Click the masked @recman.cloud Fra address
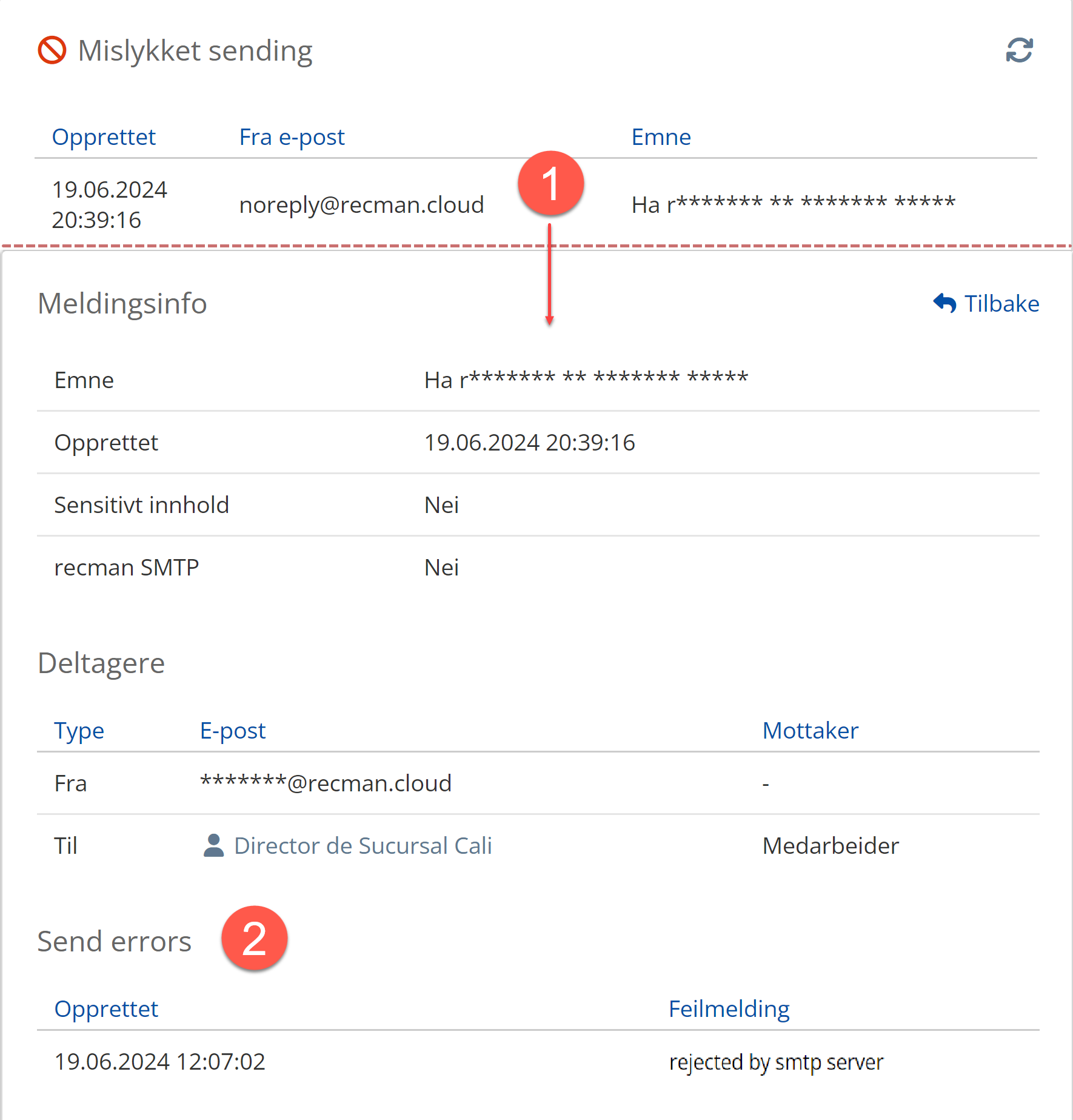The width and height of the screenshot is (1073, 1120). pos(326,783)
